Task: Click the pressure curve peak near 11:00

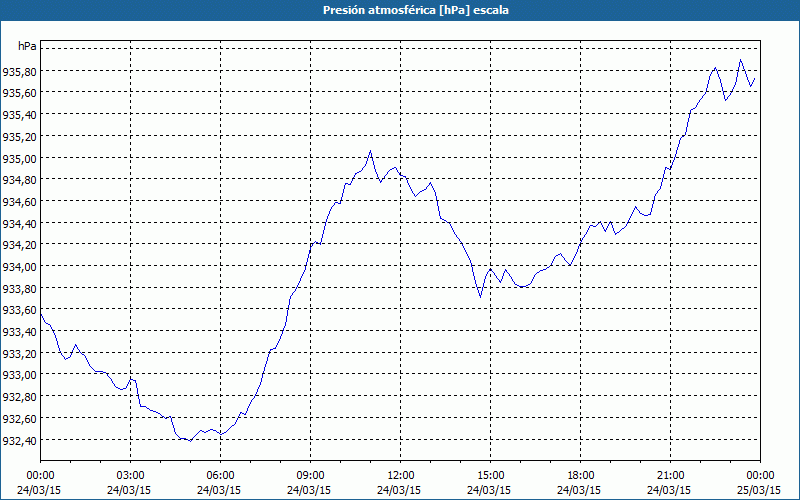Action: click(x=370, y=151)
